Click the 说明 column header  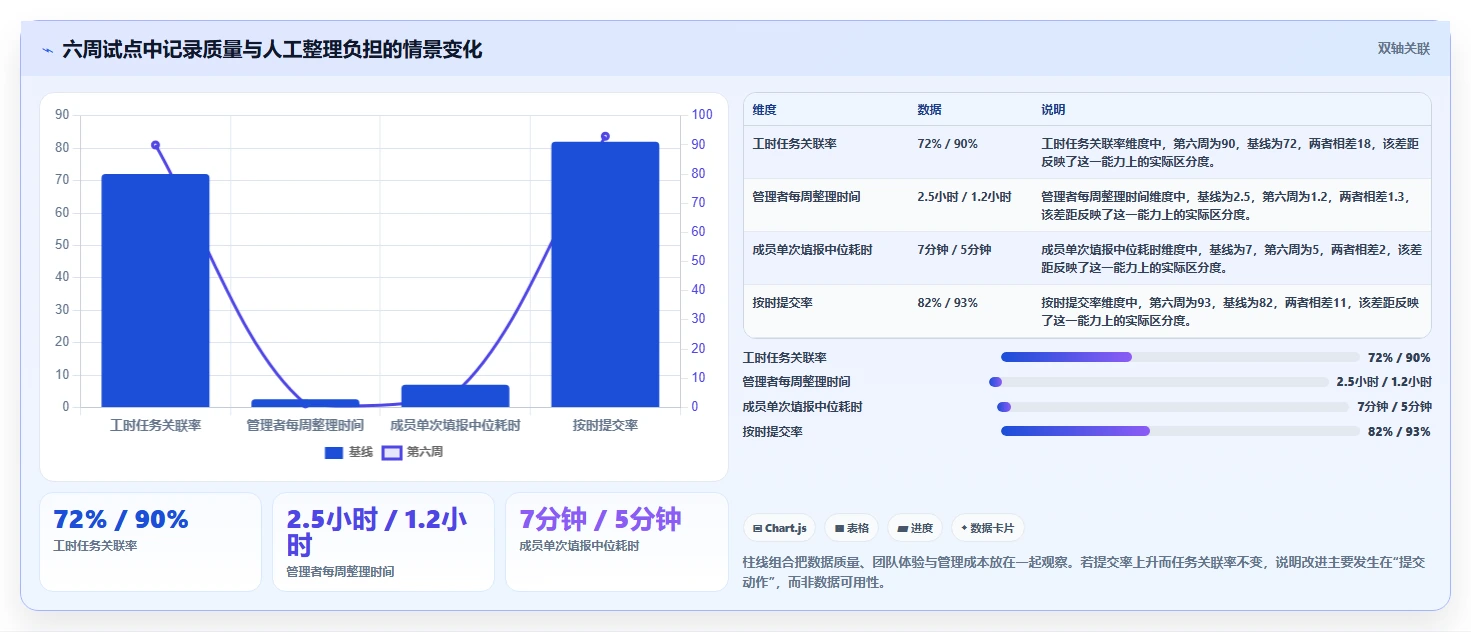pos(1053,110)
